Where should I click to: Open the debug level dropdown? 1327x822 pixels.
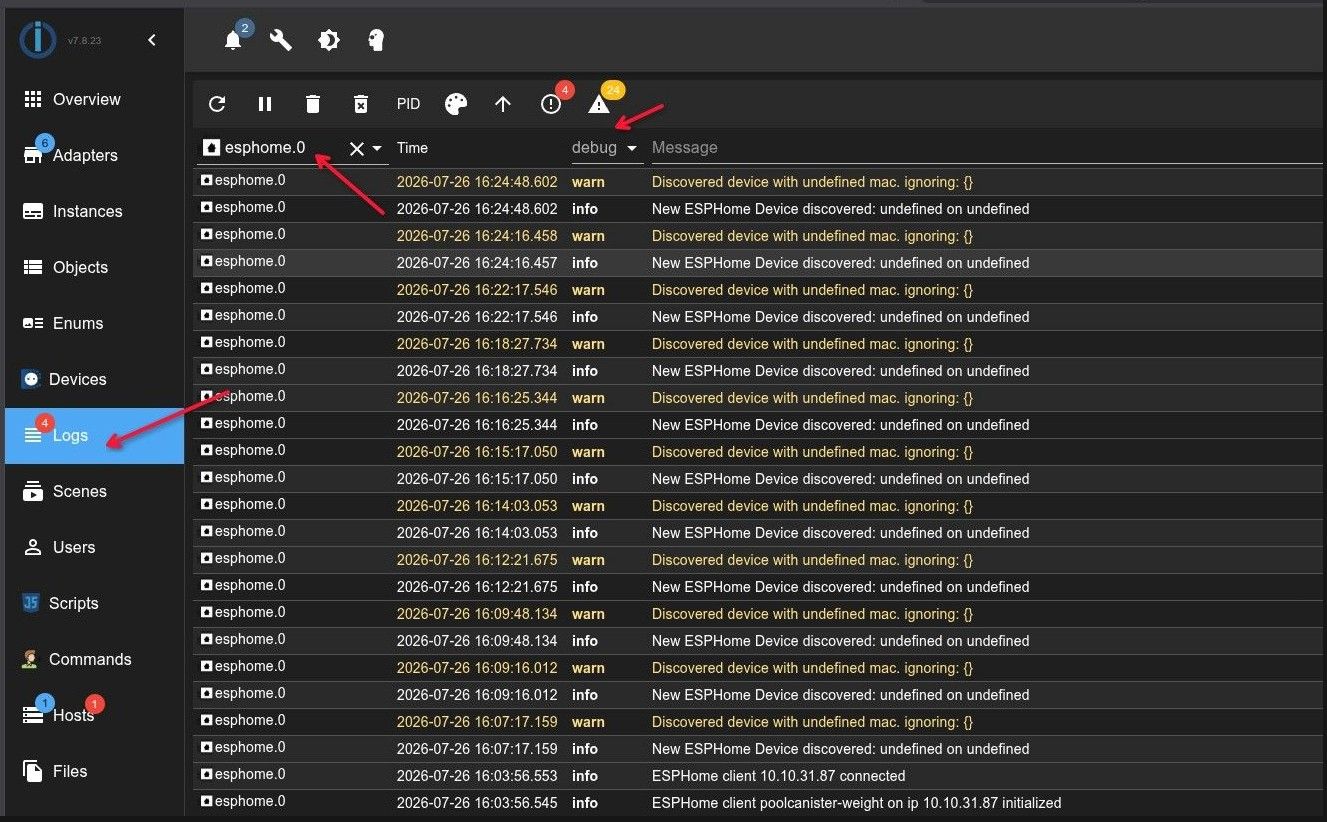click(605, 148)
